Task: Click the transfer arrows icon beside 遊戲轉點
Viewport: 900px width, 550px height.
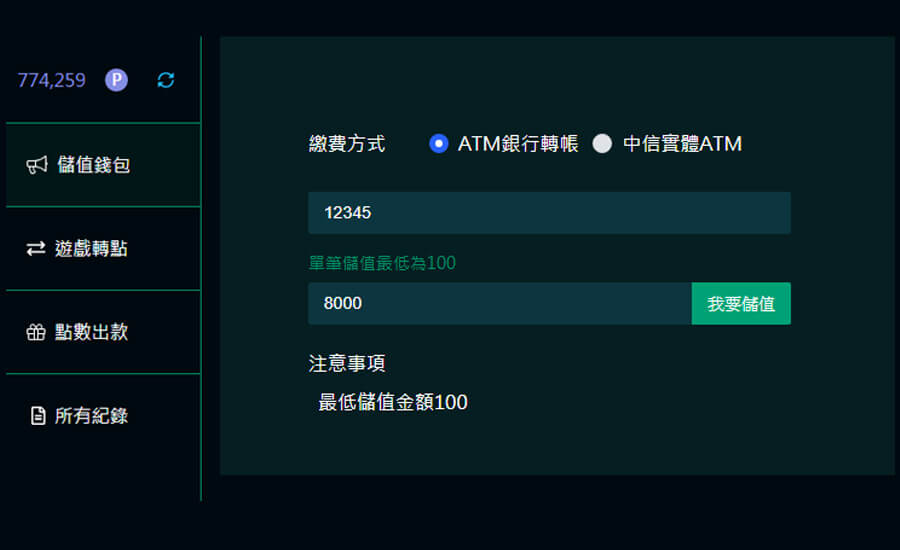Action: (36, 249)
